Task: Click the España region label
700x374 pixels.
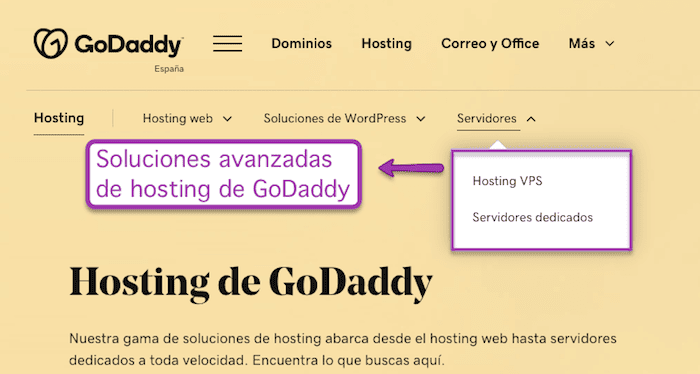Action: click(169, 69)
